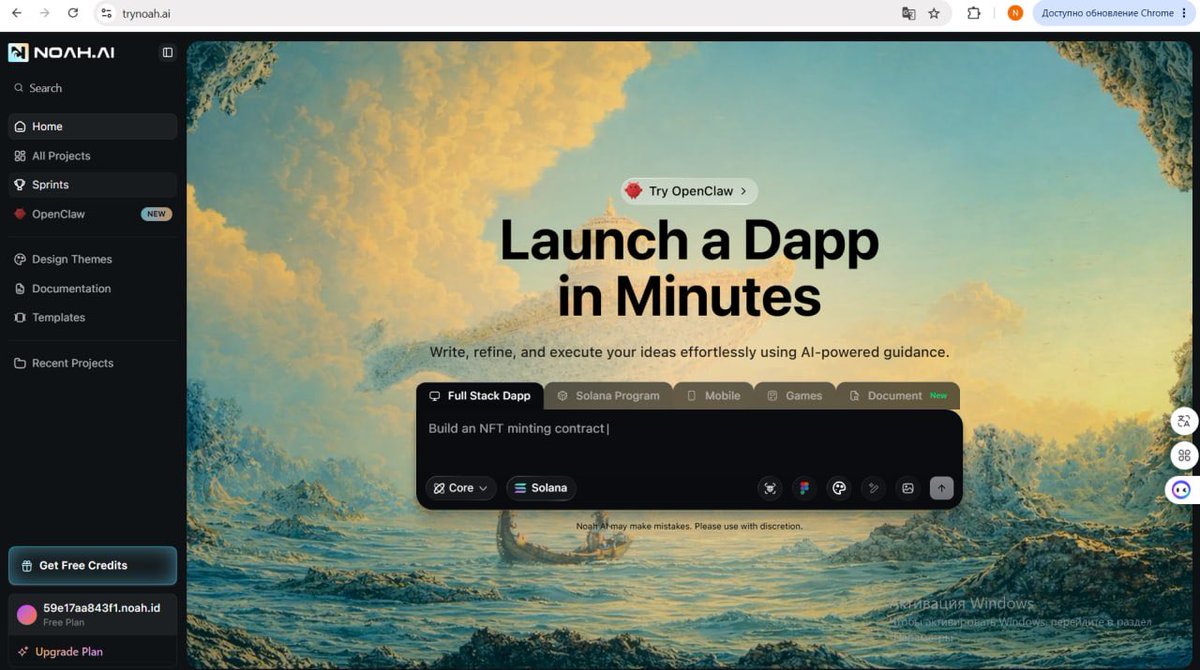Screen dimensions: 1200x670
Task: Click the screenshot capture icon
Action: click(x=770, y=488)
